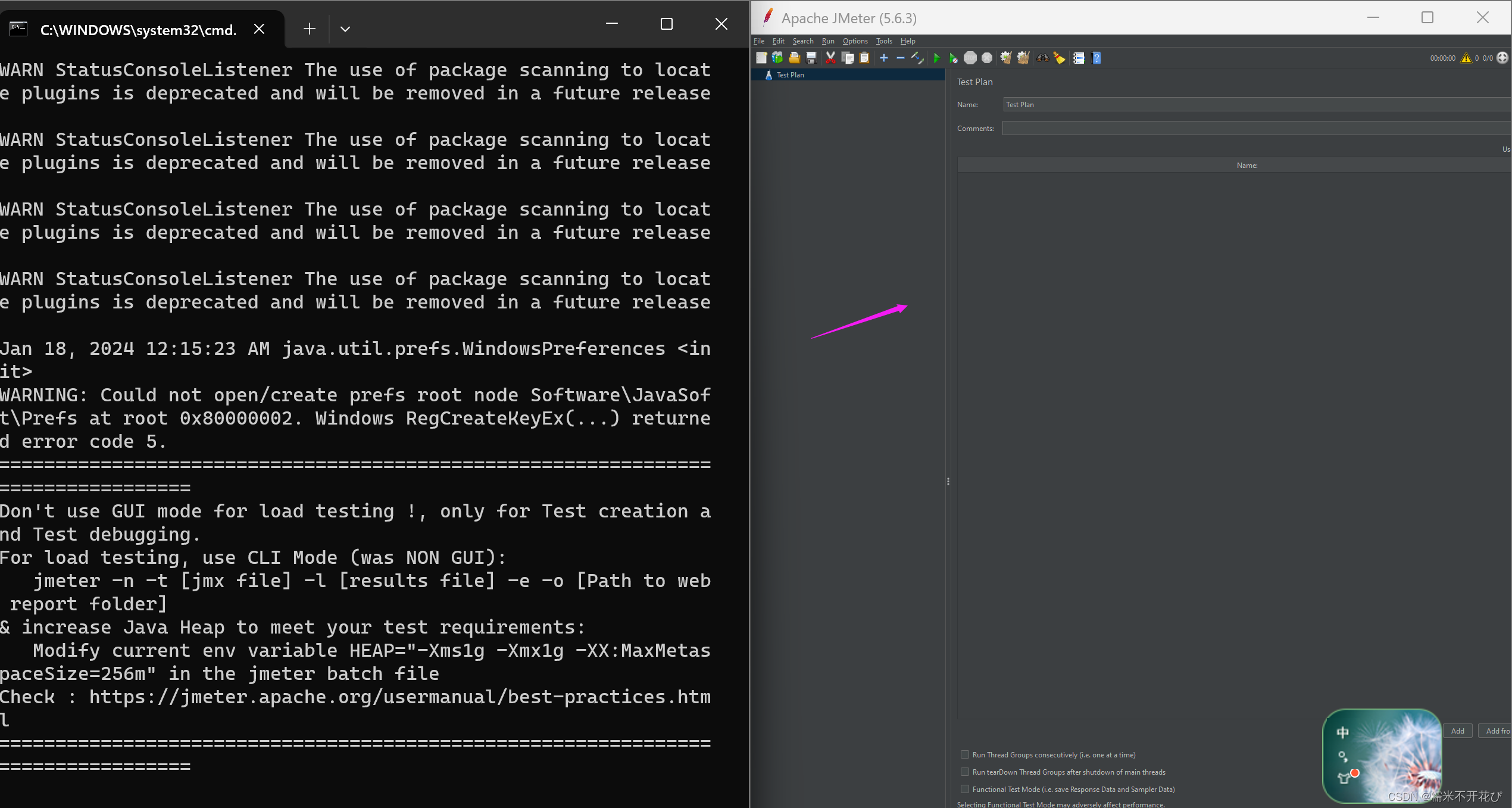The image size is (1512, 808).
Task: Click the Add variable button
Action: 1457,731
